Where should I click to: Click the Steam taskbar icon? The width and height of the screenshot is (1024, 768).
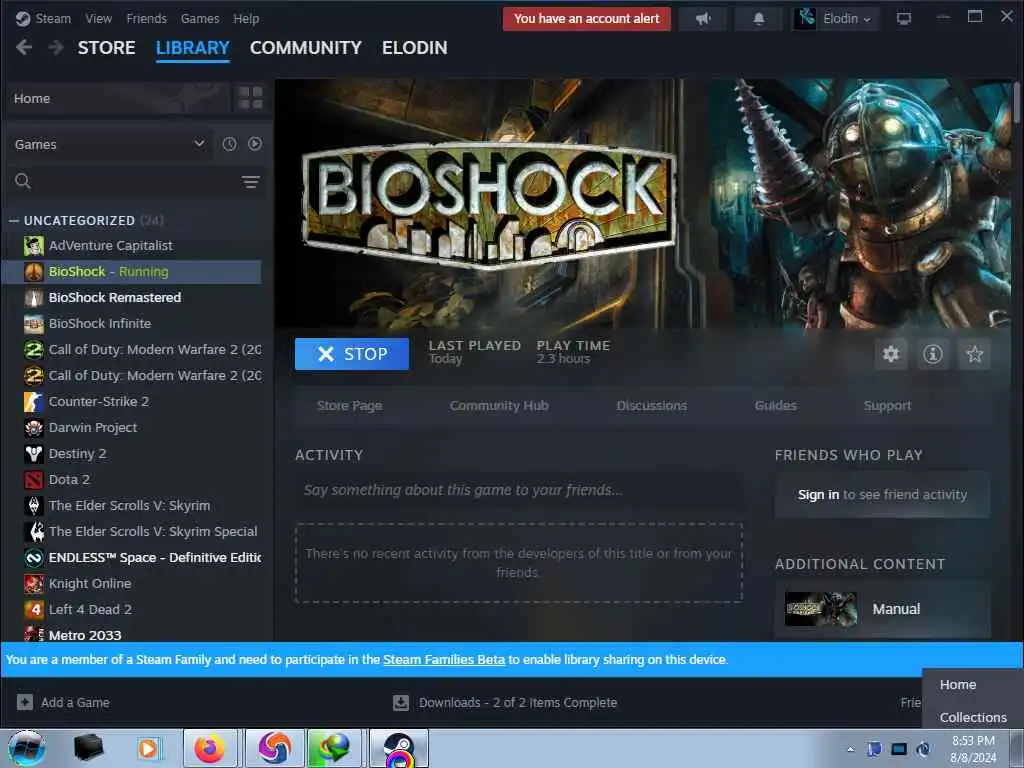point(399,749)
